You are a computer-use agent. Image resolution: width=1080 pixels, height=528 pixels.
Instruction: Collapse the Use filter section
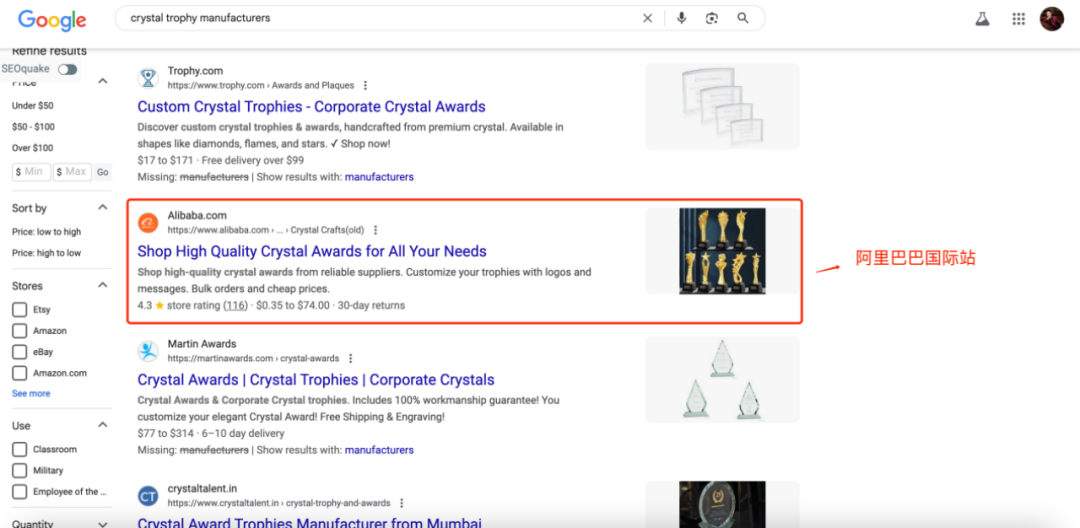tap(103, 425)
